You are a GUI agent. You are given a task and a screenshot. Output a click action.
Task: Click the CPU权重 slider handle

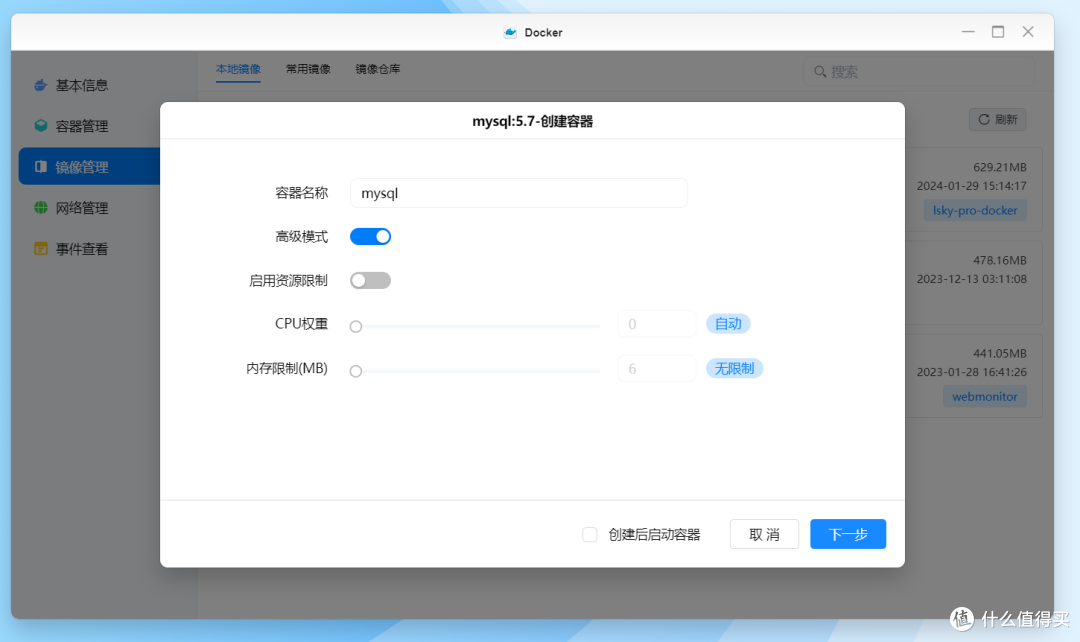pos(355,327)
